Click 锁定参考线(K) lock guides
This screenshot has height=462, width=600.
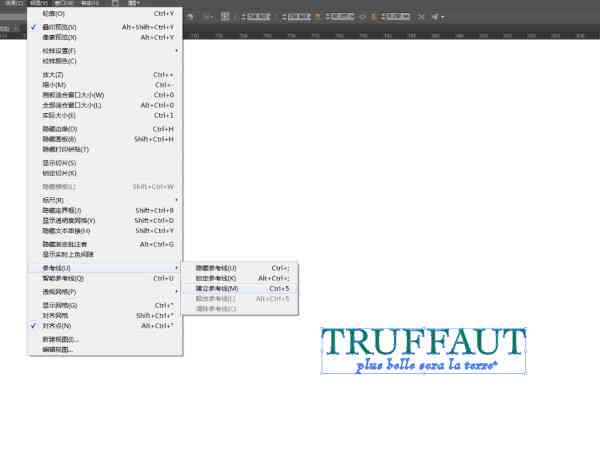pos(240,278)
